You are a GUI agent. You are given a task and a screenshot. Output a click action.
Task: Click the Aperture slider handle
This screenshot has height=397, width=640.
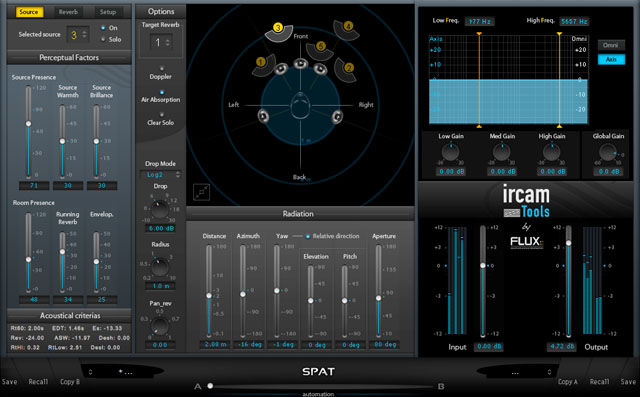379,298
